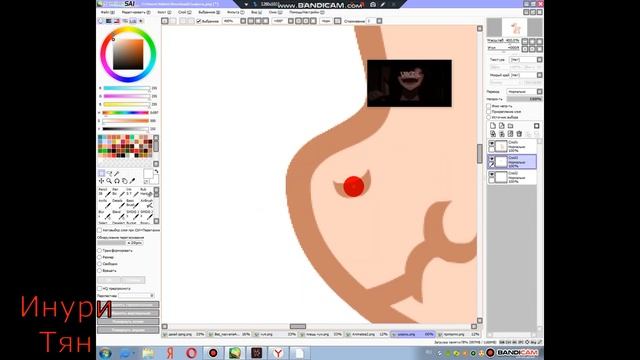
Task: Hide the bottom layer eye icon
Action: 492,174
